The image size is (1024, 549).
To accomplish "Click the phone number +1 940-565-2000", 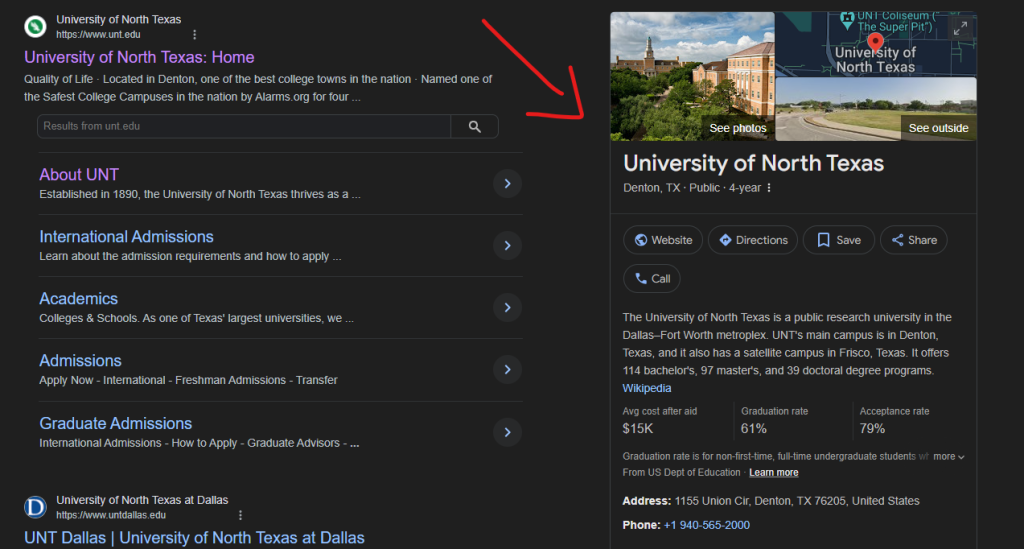I will (707, 525).
